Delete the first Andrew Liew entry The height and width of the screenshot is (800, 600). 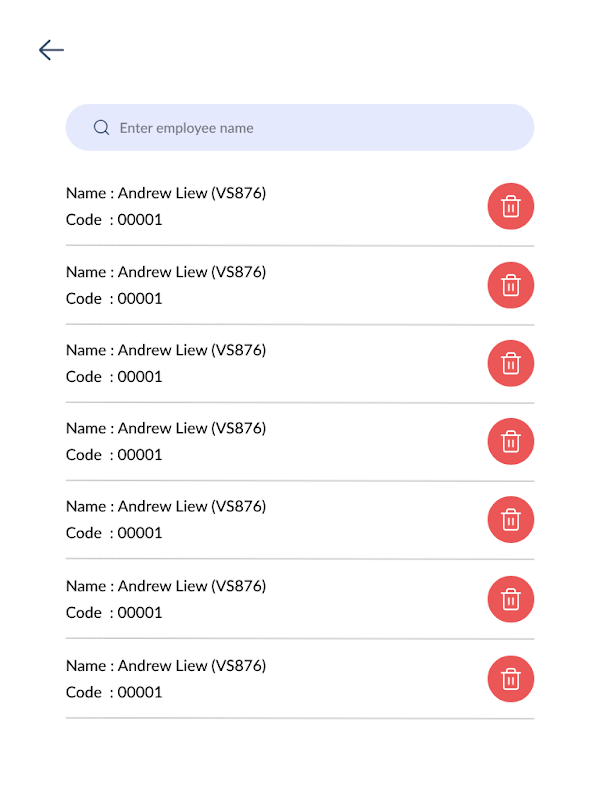(x=510, y=207)
